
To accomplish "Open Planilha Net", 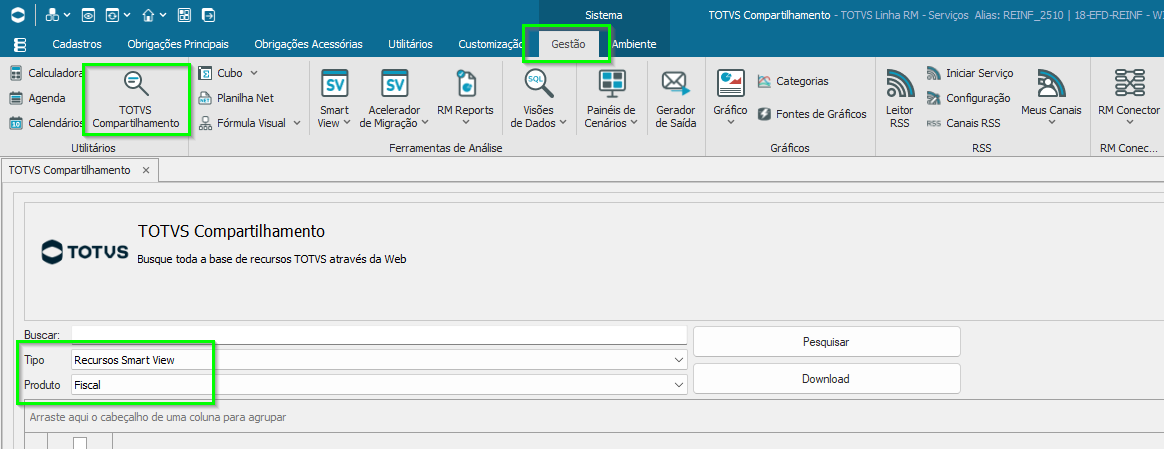I will tap(236, 98).
